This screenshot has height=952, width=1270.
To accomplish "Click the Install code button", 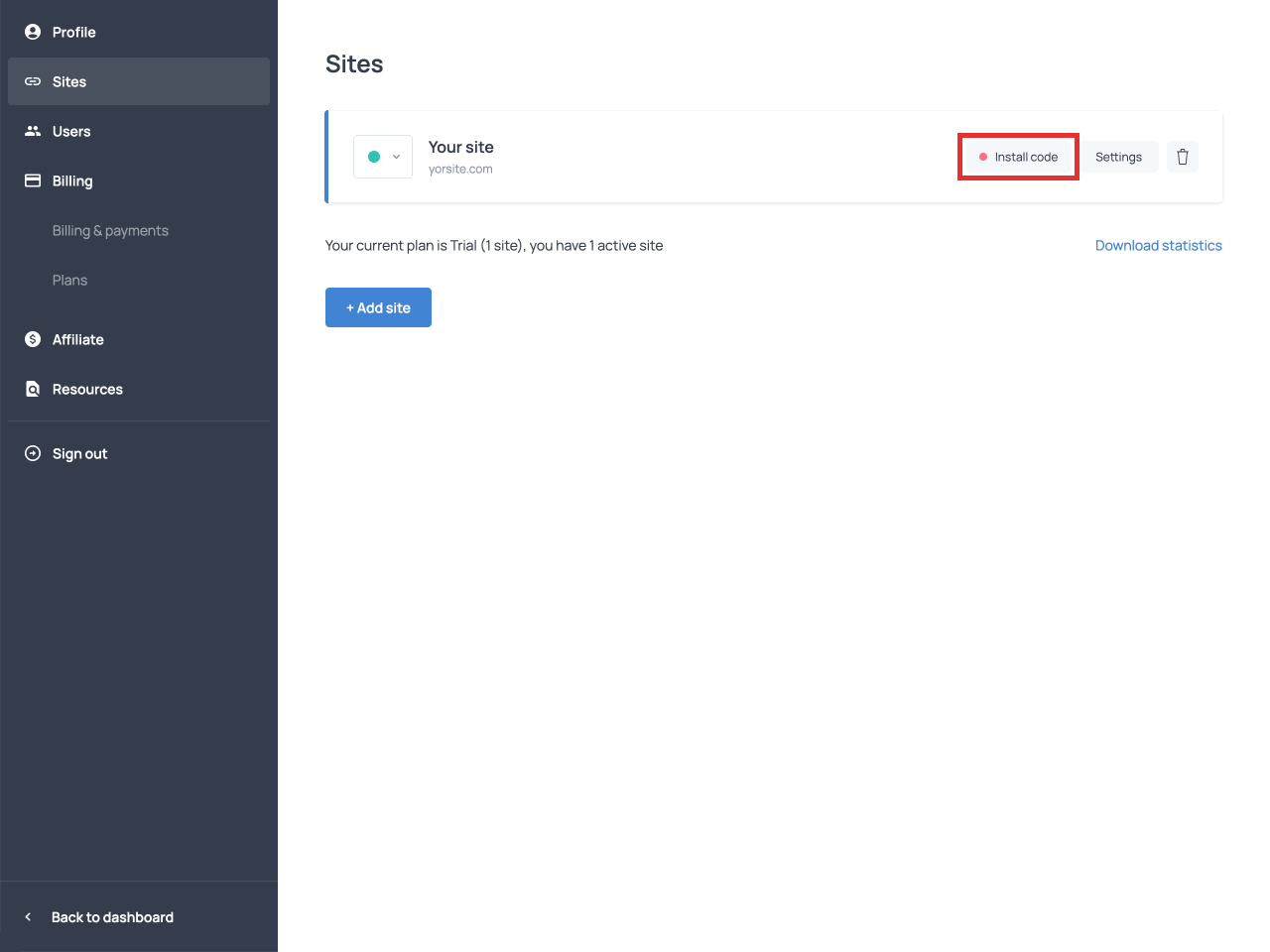I will pyautogui.click(x=1018, y=157).
